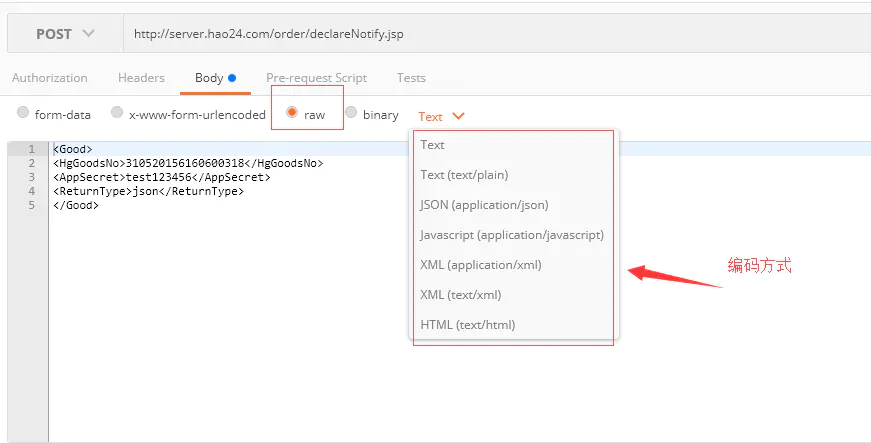This screenshot has height=443, width=871.
Task: Open the Headers tab
Action: (141, 78)
